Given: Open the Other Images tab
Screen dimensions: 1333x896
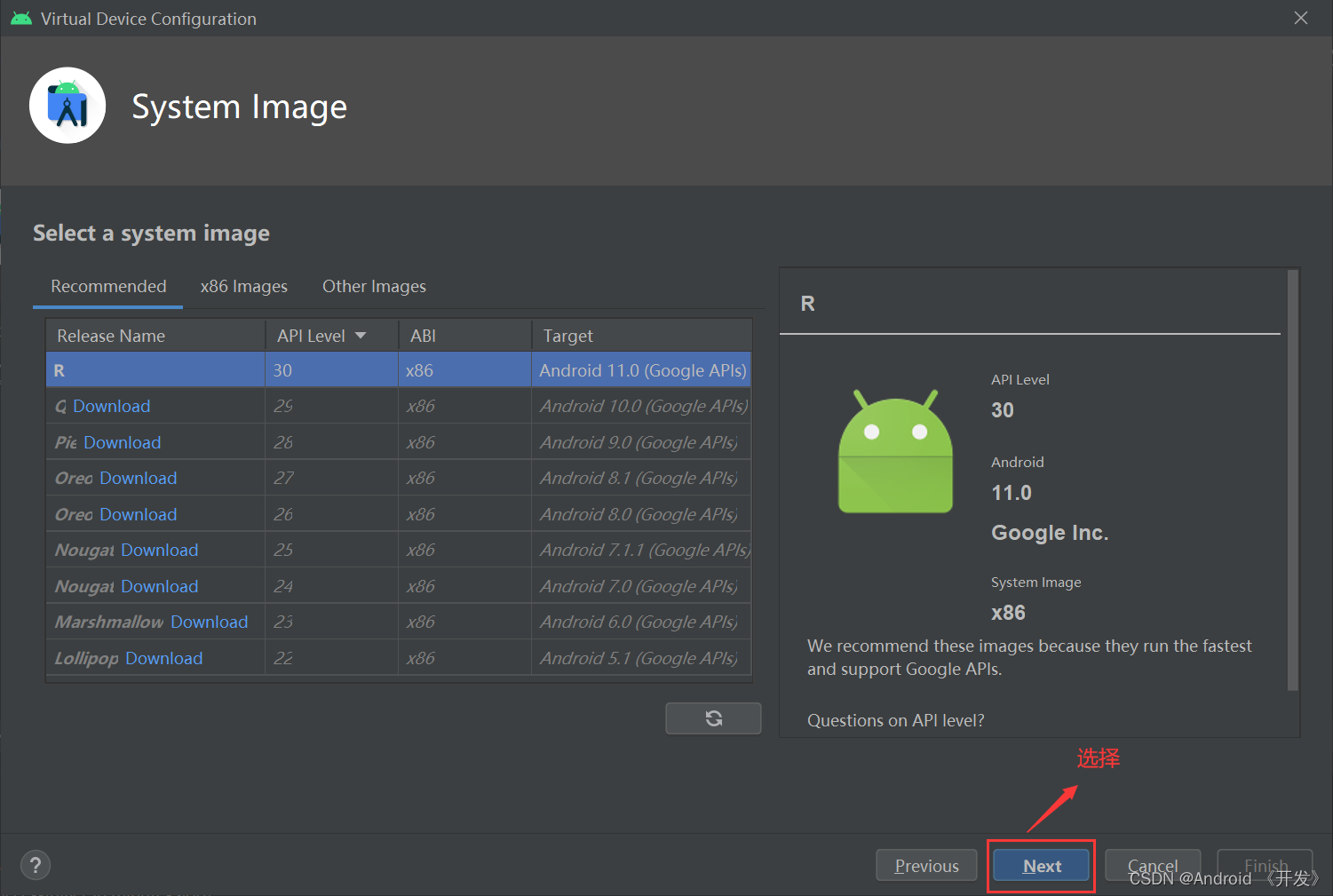Looking at the screenshot, I should [x=374, y=286].
